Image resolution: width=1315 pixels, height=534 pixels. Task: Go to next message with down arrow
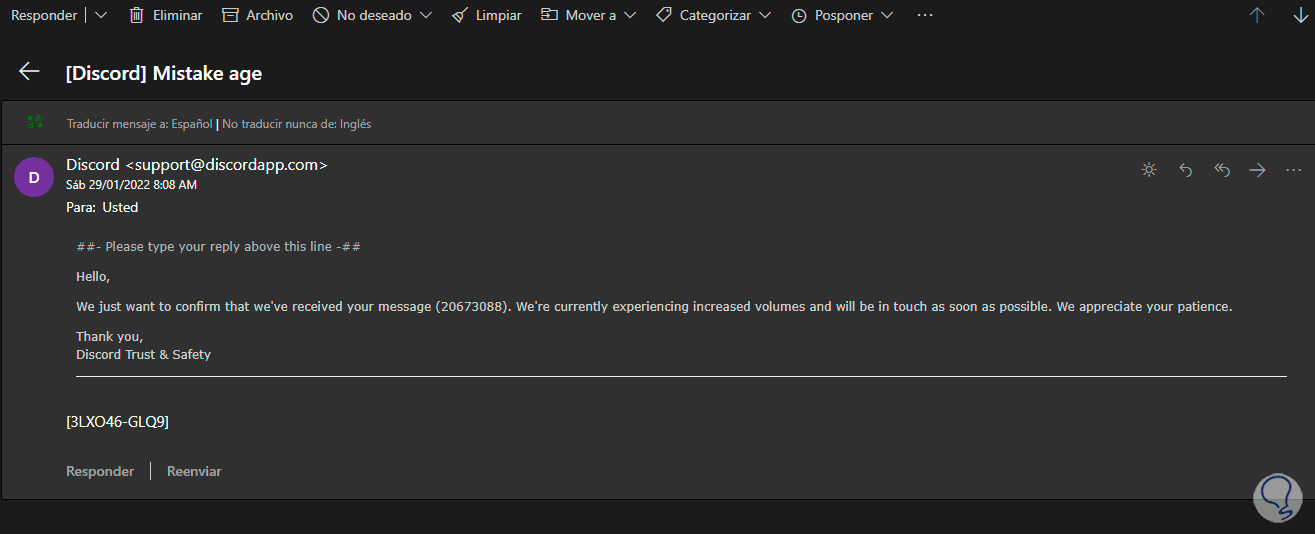pyautogui.click(x=1300, y=15)
